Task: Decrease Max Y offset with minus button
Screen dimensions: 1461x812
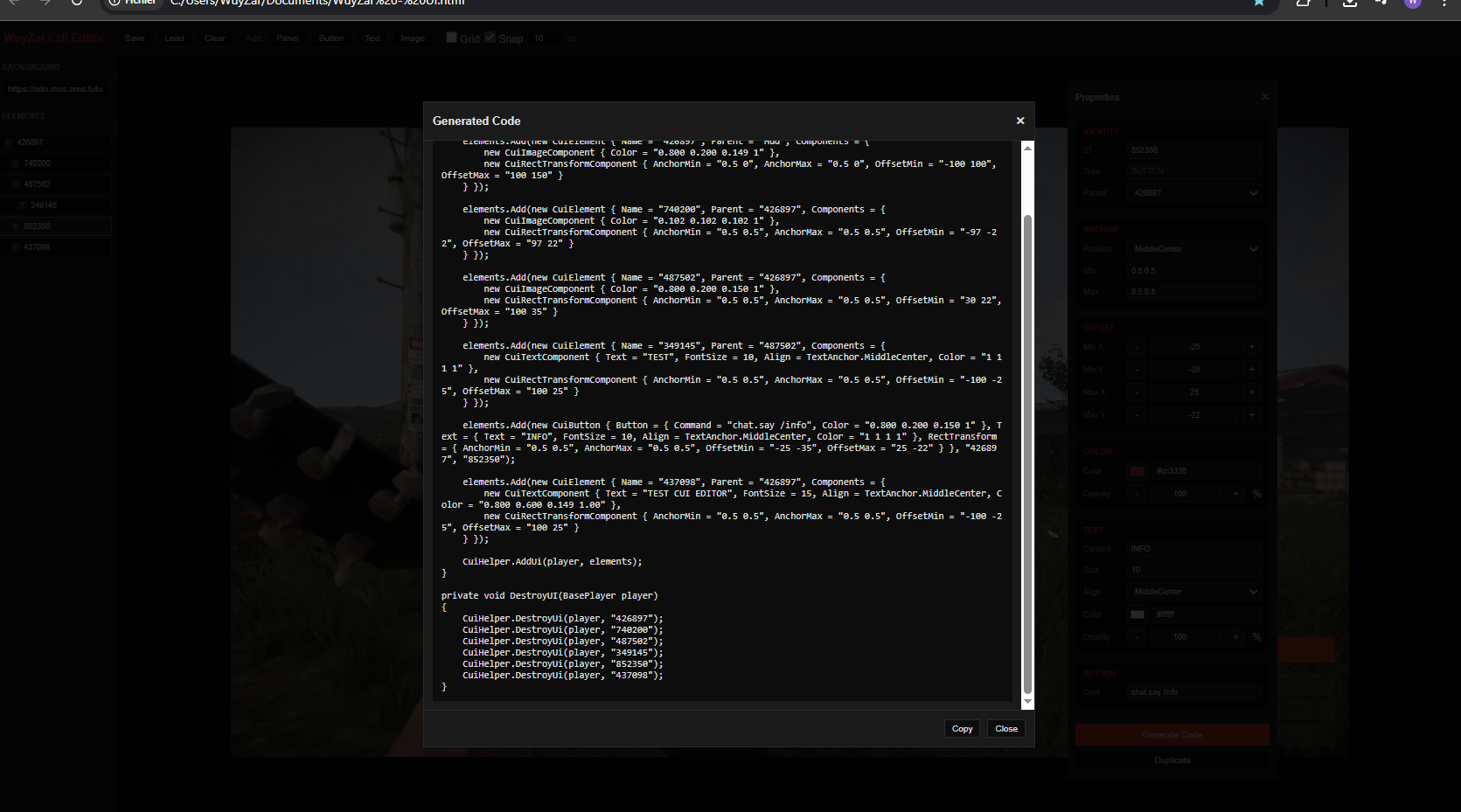Action: 1137,415
